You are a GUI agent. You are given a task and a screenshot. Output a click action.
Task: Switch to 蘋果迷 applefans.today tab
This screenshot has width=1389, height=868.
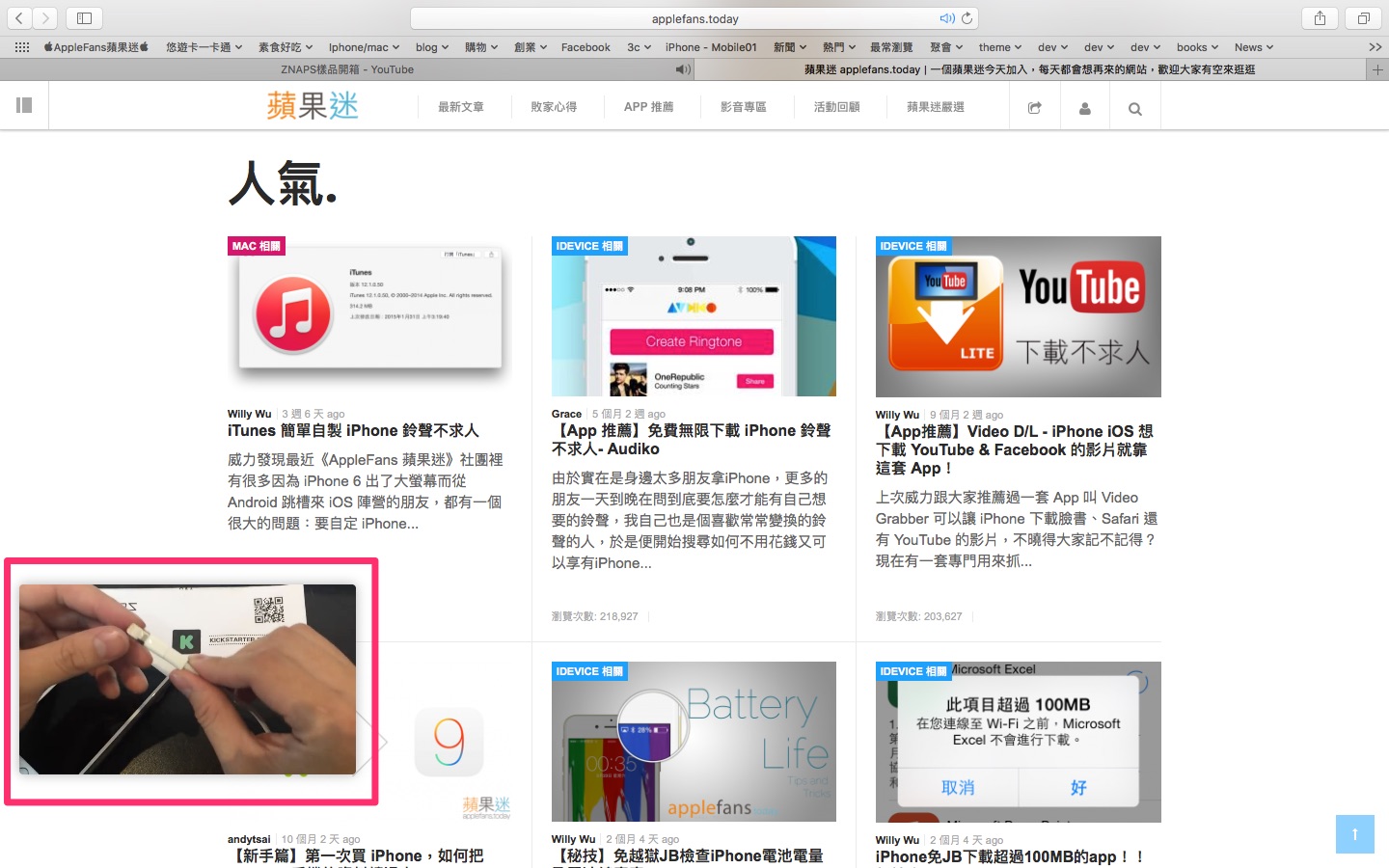tap(1030, 69)
